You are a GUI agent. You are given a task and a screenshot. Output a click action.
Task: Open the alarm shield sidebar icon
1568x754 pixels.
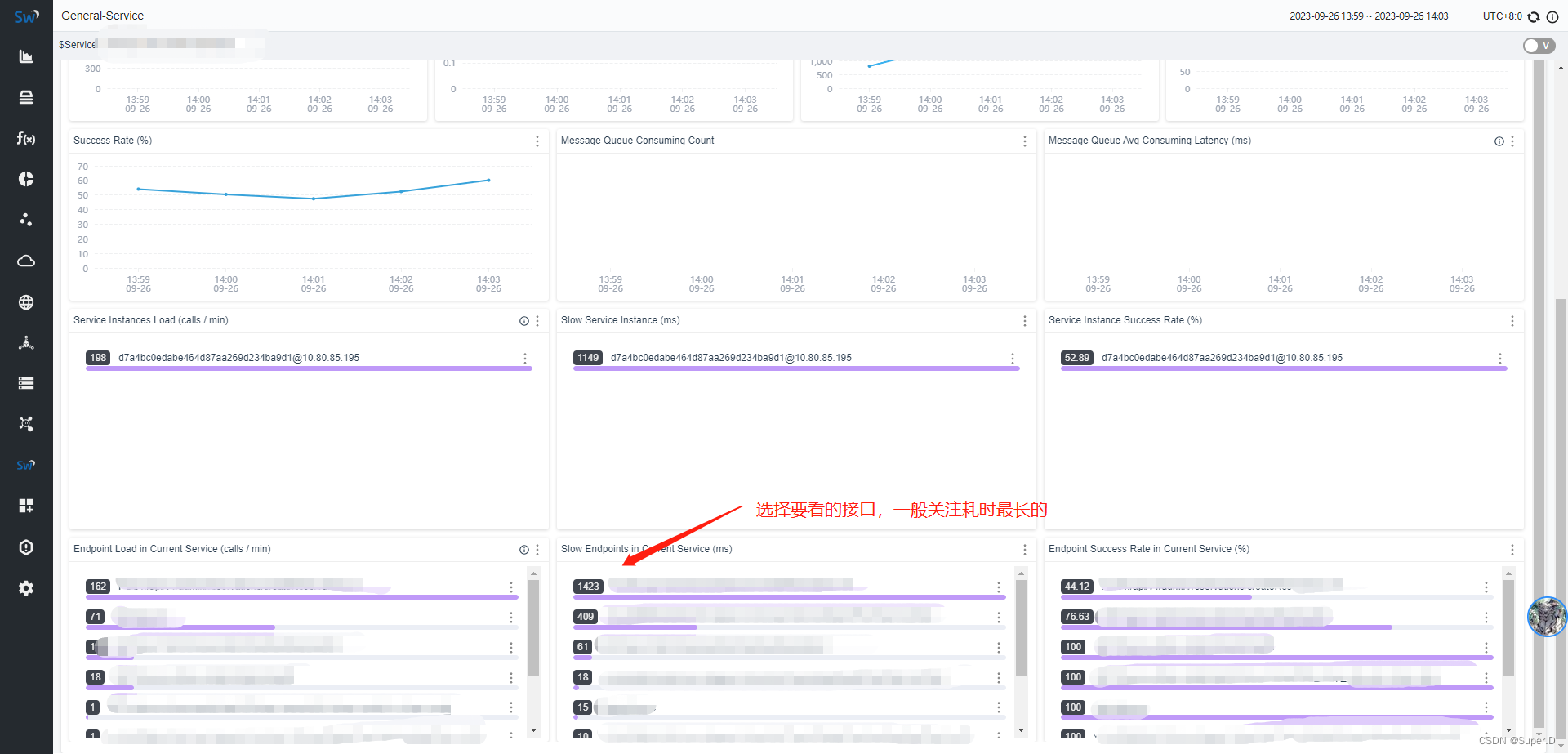[x=26, y=547]
